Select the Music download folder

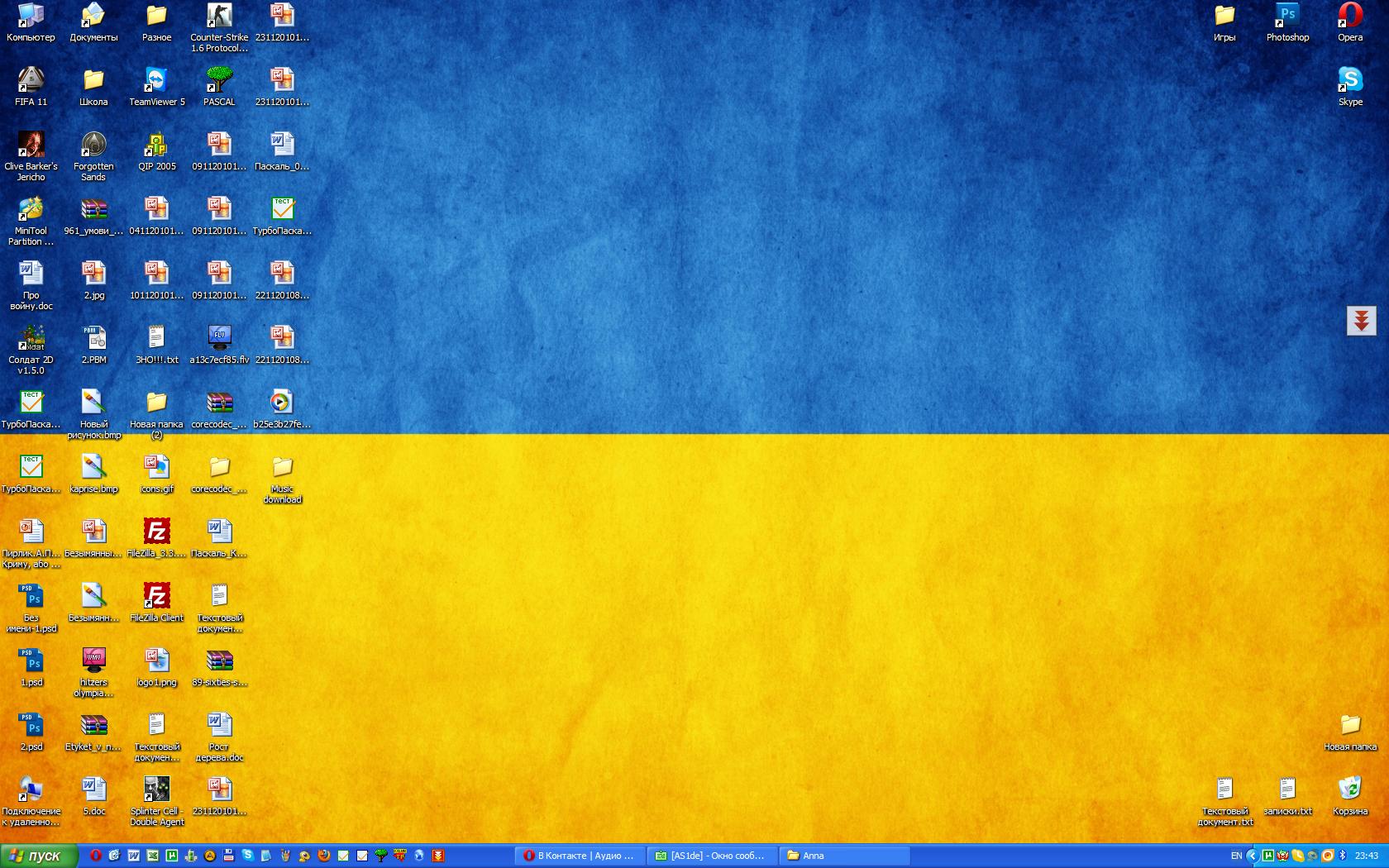point(282,468)
